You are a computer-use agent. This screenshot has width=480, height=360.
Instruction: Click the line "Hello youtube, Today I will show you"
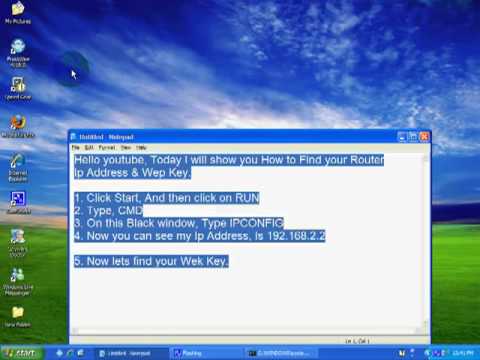[229, 160]
